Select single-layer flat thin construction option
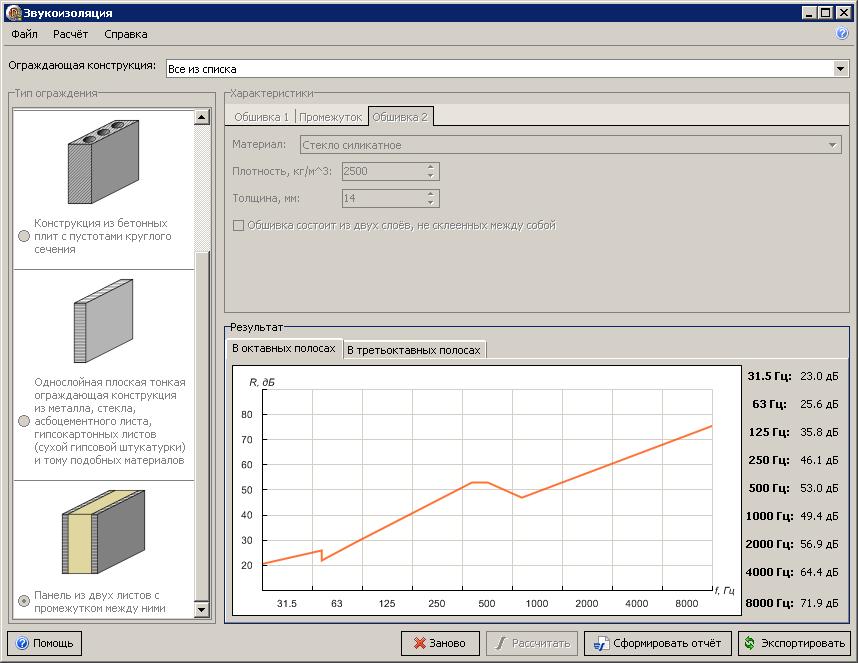The image size is (858, 663). pyautogui.click(x=24, y=421)
